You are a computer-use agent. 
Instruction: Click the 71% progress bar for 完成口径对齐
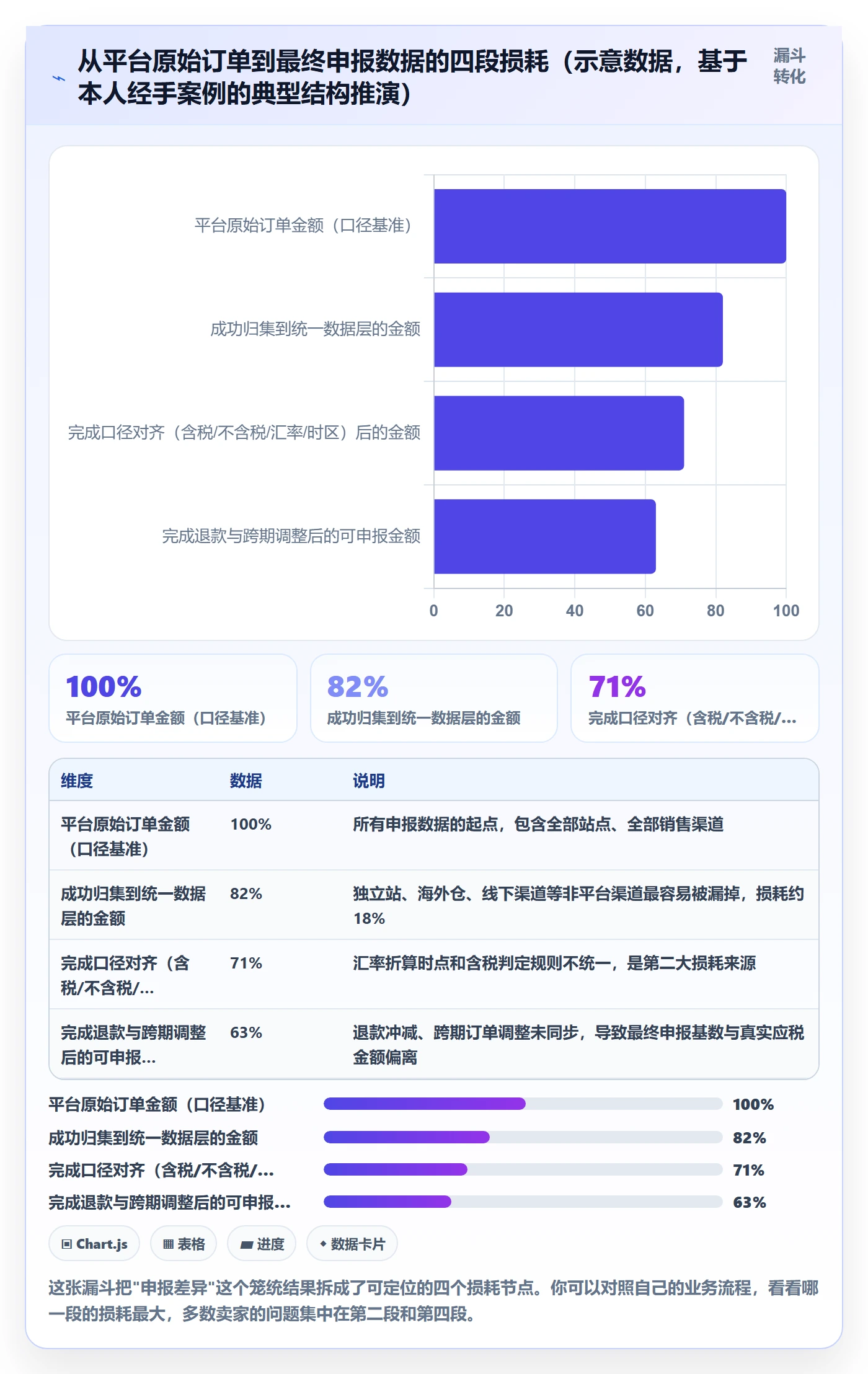[x=523, y=1169]
